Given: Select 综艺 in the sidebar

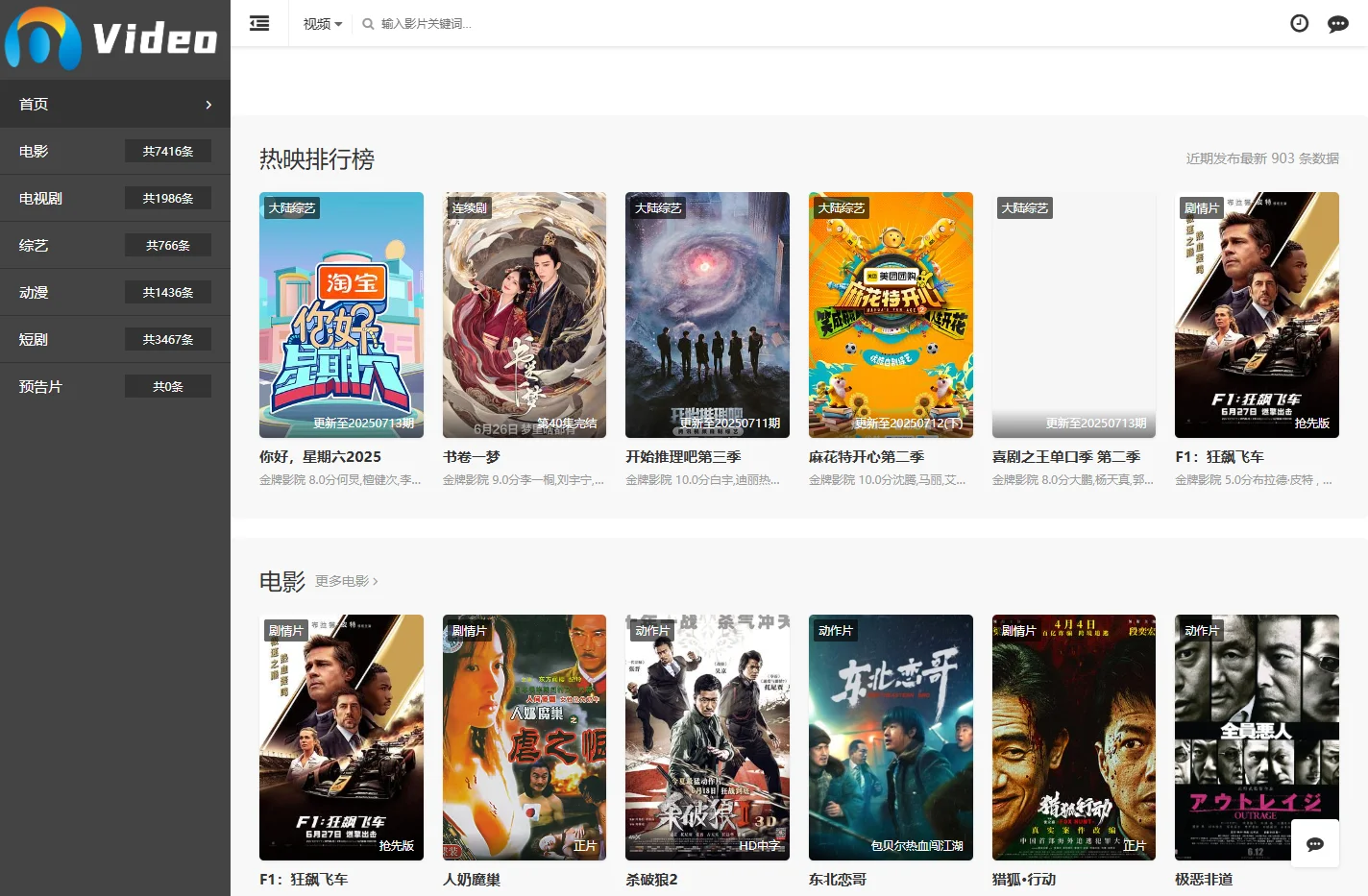Looking at the screenshot, I should click(115, 245).
